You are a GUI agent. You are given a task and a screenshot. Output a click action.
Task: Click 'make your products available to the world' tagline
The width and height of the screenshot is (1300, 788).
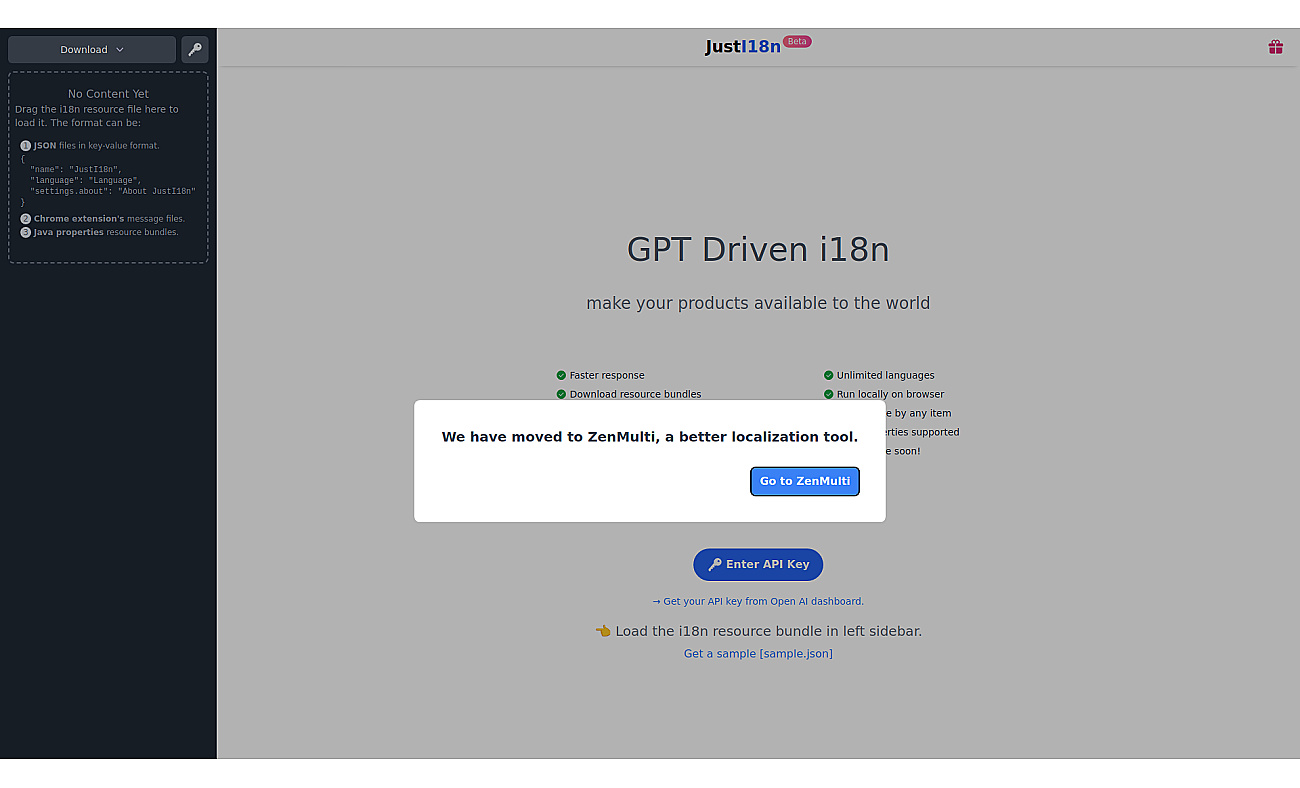758,303
